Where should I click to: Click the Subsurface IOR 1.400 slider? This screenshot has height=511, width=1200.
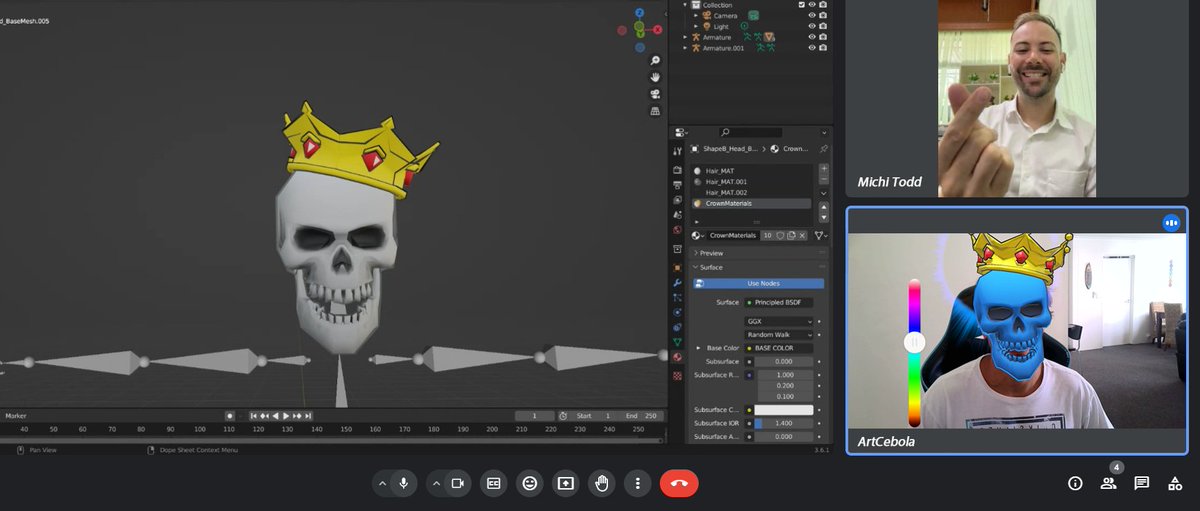785,424
